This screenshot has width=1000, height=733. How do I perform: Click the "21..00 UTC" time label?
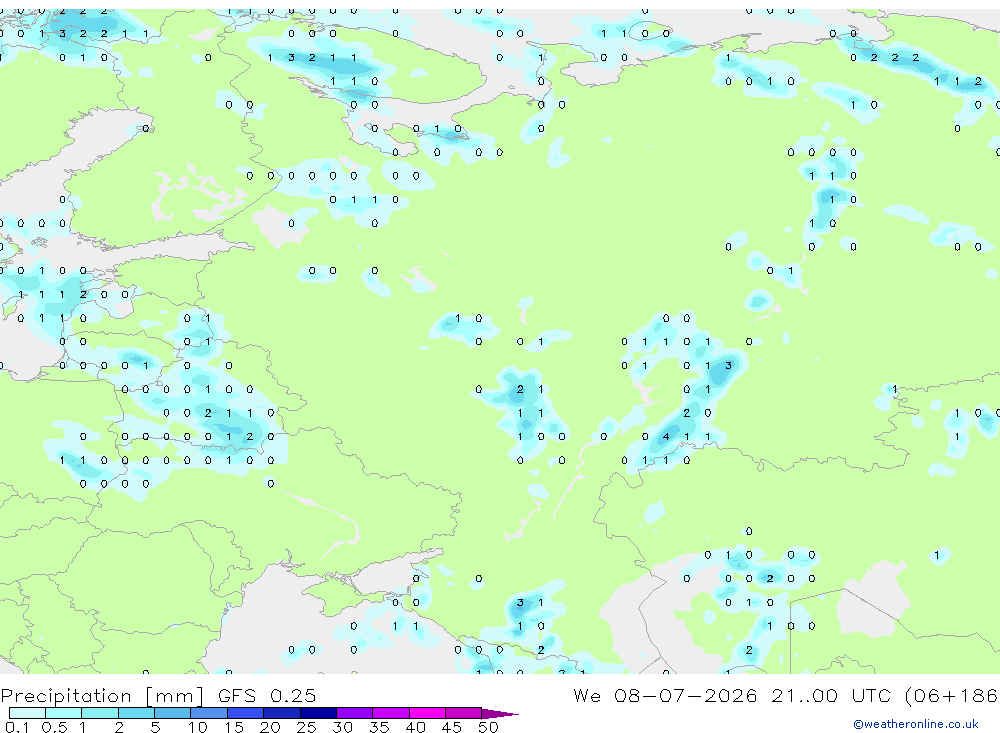pos(830,695)
